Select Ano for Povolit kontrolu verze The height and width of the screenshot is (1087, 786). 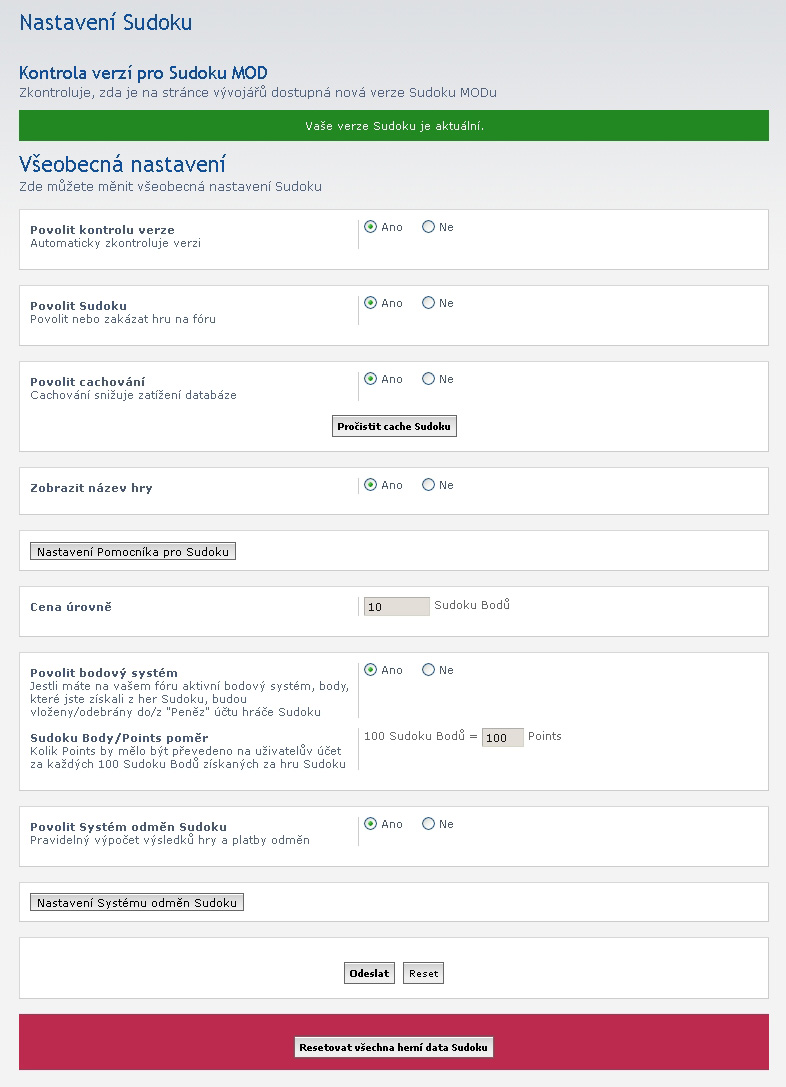tap(370, 227)
